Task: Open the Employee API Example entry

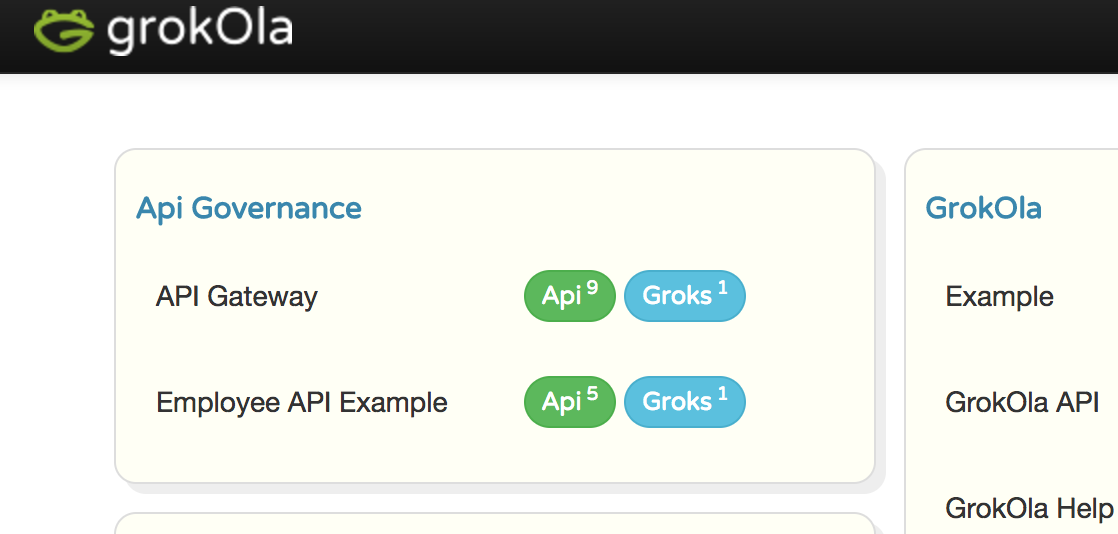Action: pyautogui.click(x=302, y=403)
